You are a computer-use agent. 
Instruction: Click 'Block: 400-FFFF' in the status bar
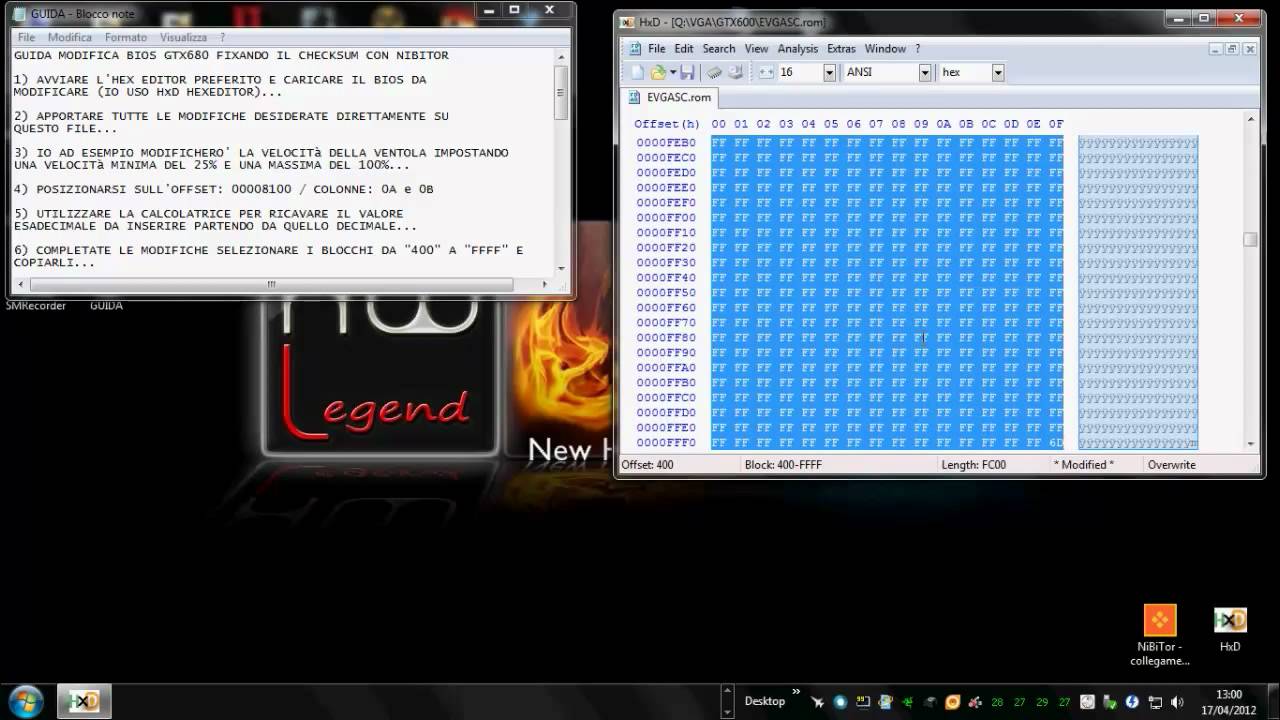783,465
